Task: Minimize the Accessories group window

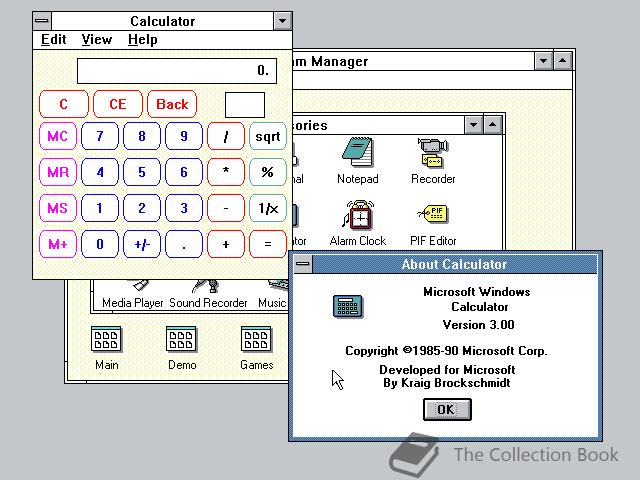Action: (473, 125)
